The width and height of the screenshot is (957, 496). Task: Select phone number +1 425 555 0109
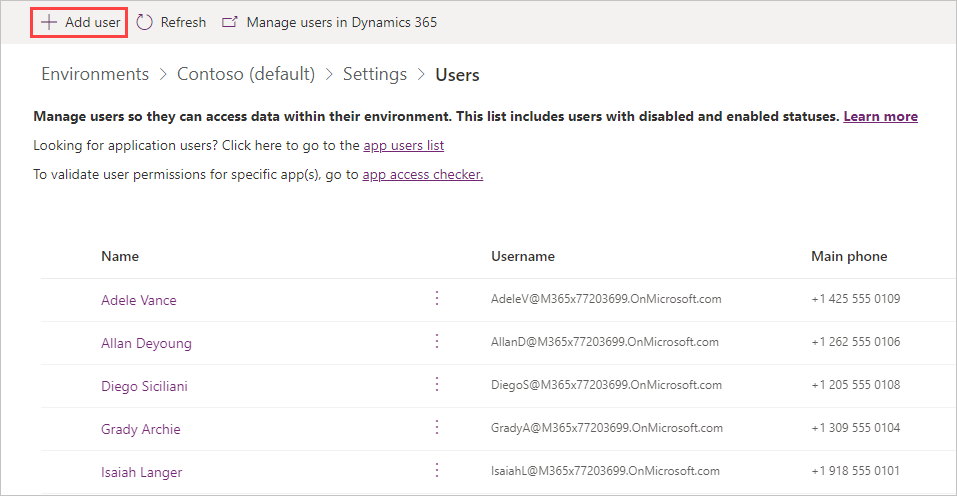pos(856,299)
